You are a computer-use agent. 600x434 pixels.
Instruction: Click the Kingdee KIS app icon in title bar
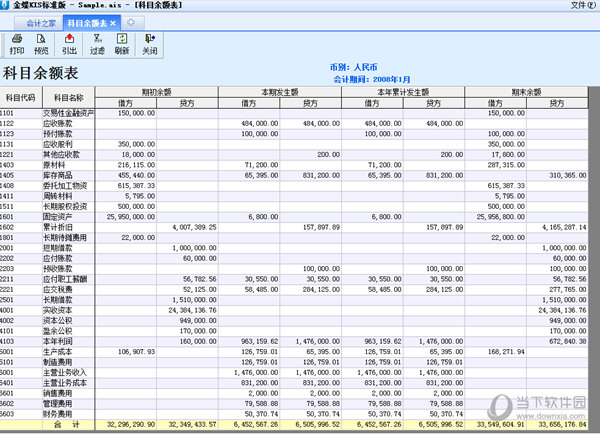(x=7, y=6)
